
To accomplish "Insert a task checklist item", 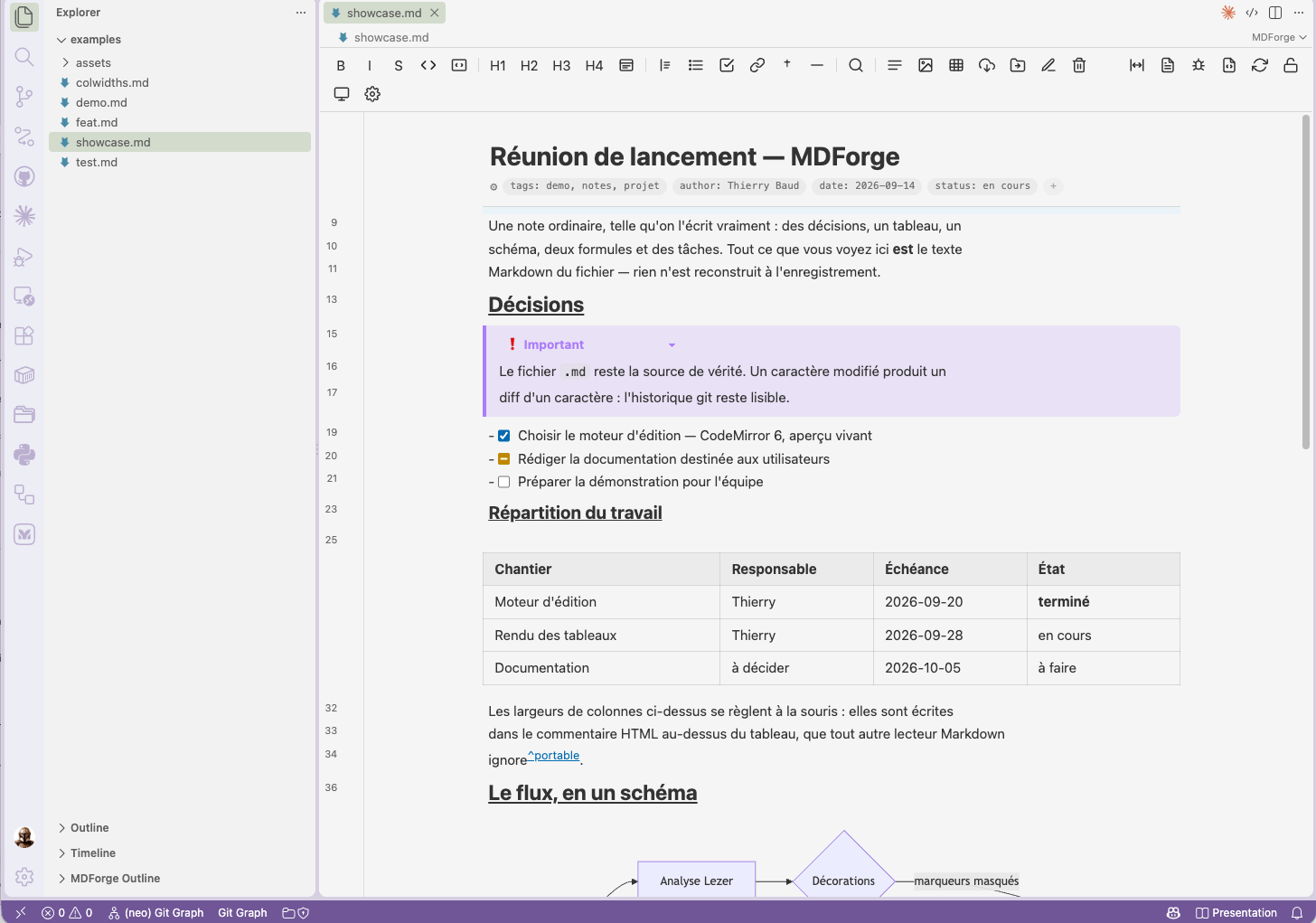I will pos(727,65).
